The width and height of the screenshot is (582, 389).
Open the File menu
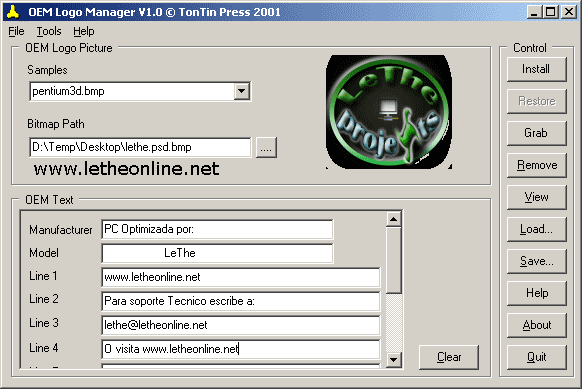pos(16,31)
